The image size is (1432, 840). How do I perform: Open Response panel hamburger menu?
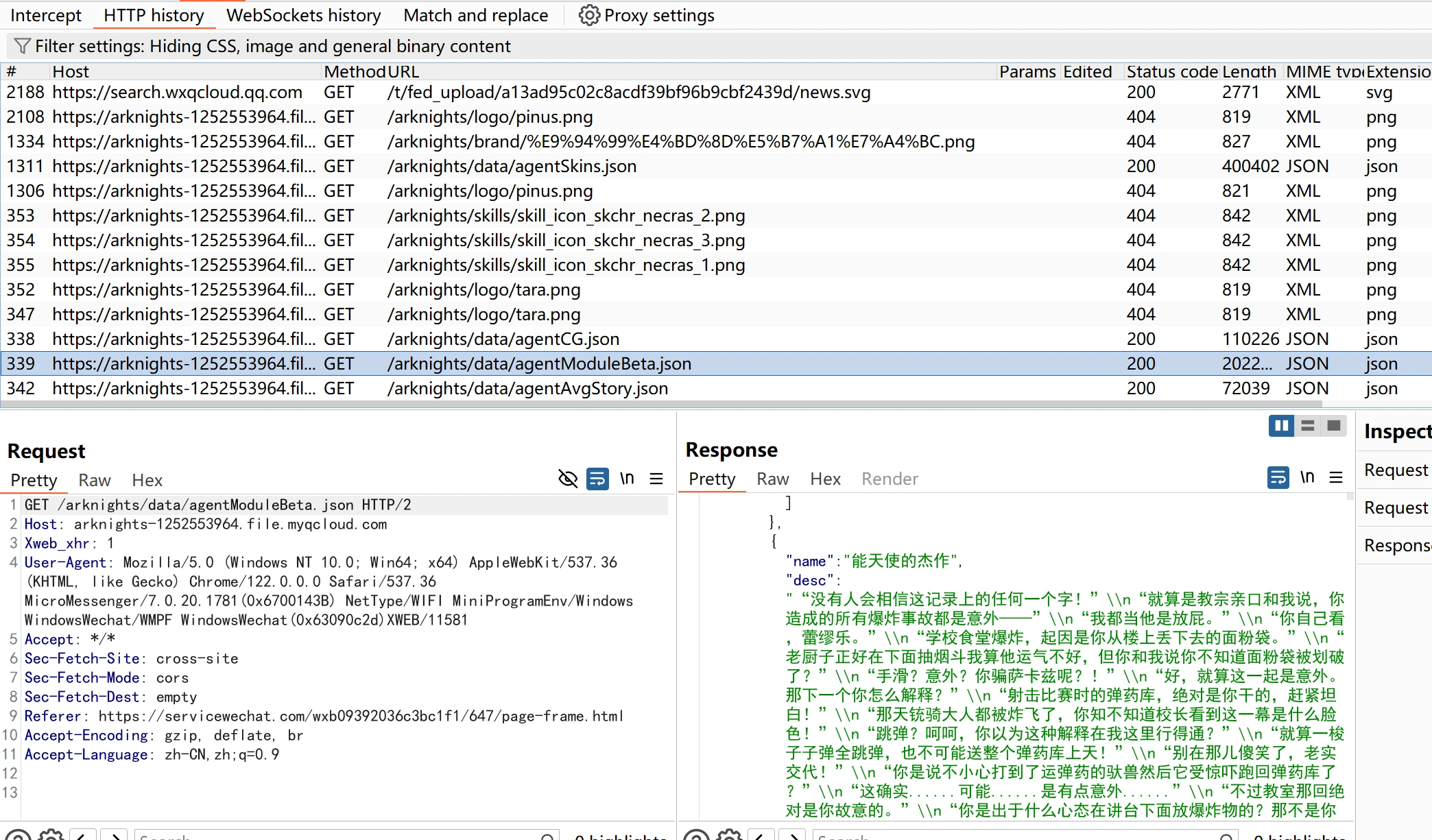click(1336, 477)
